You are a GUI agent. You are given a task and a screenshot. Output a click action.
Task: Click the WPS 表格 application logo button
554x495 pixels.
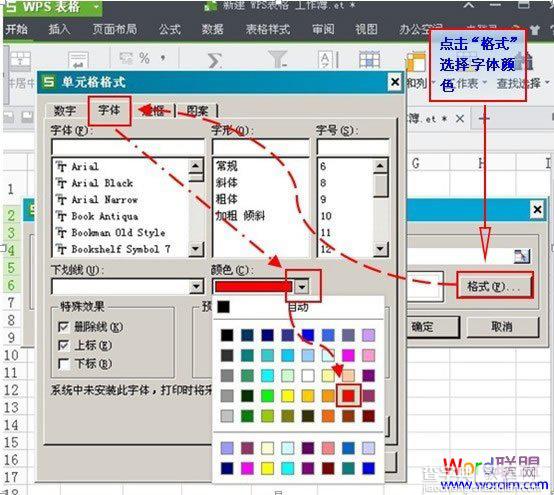click(x=53, y=7)
